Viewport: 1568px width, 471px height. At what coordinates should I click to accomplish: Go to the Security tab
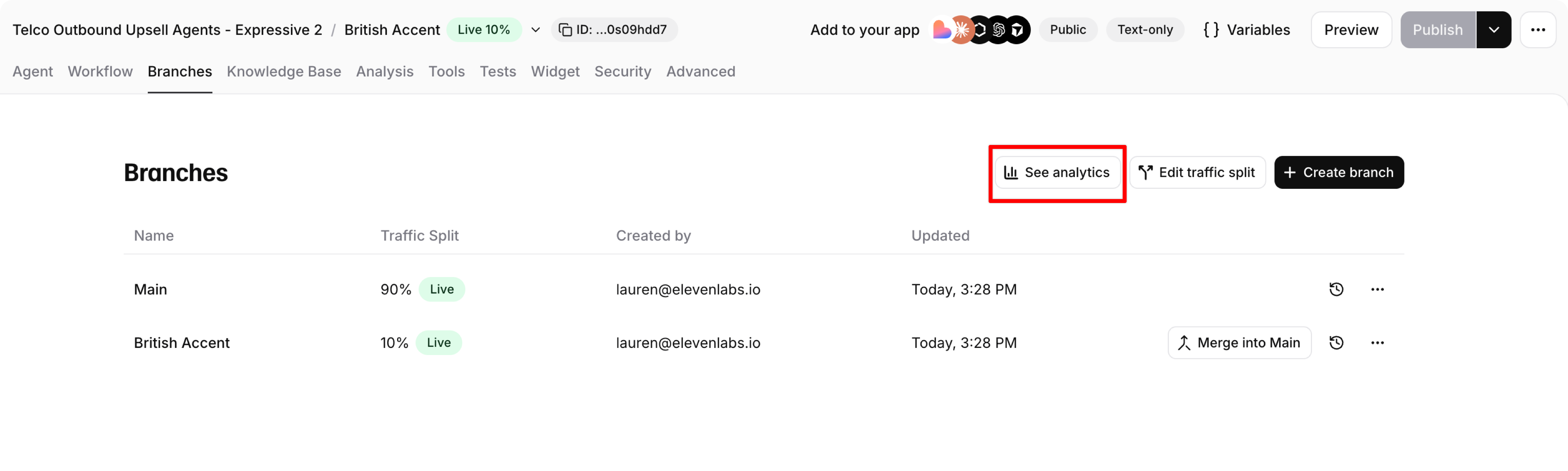(622, 72)
